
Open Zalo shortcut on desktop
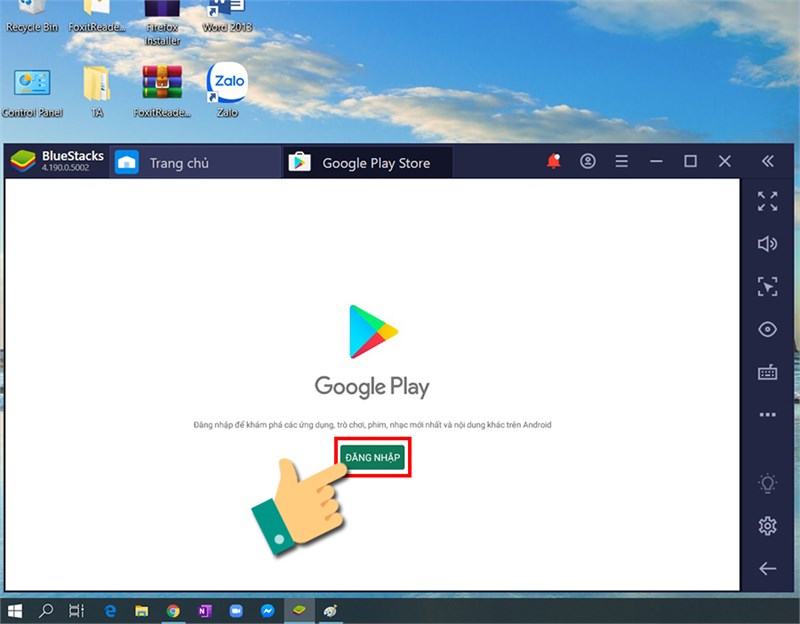coord(227,90)
